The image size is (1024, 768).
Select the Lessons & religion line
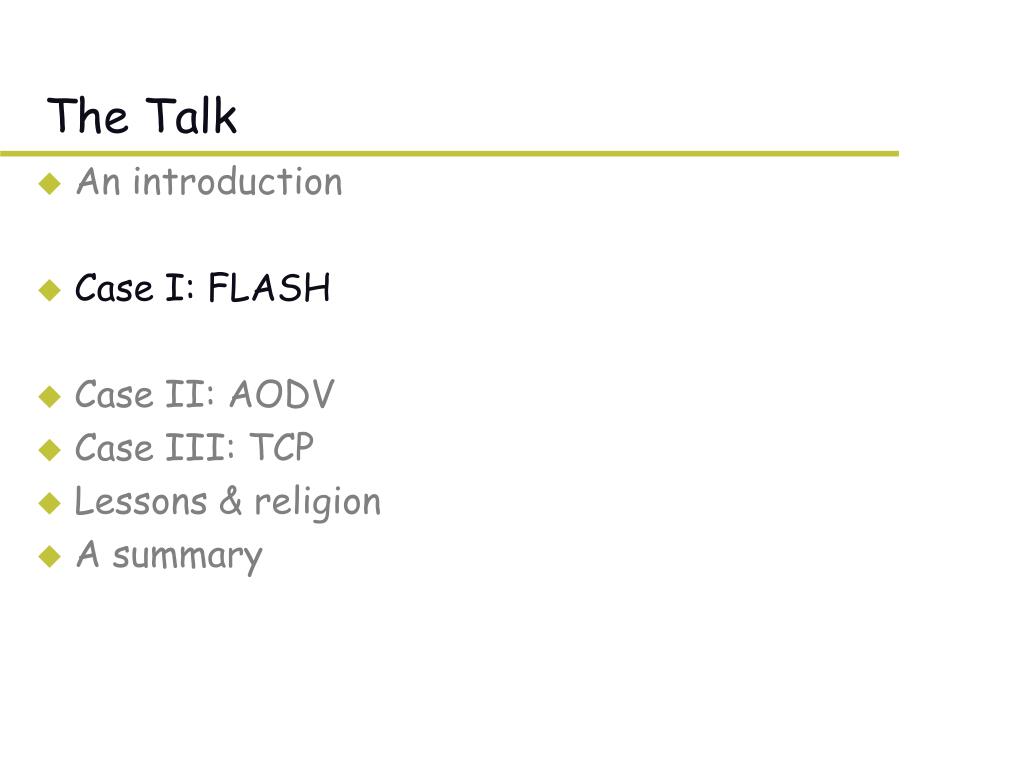(228, 502)
